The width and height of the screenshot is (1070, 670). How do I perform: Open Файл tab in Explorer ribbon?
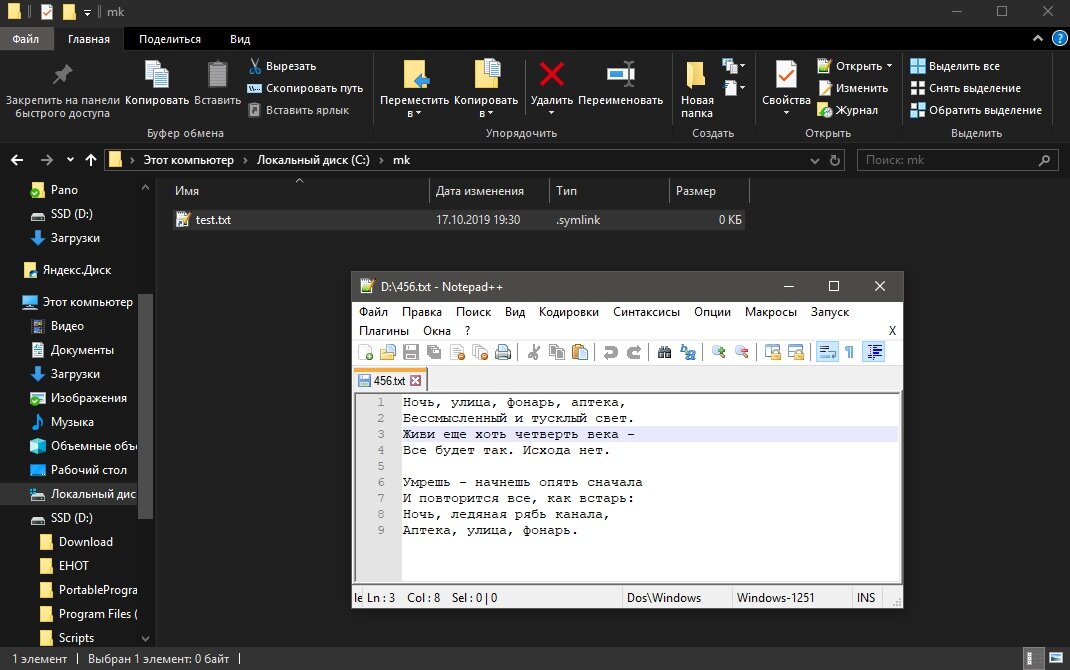(25, 39)
